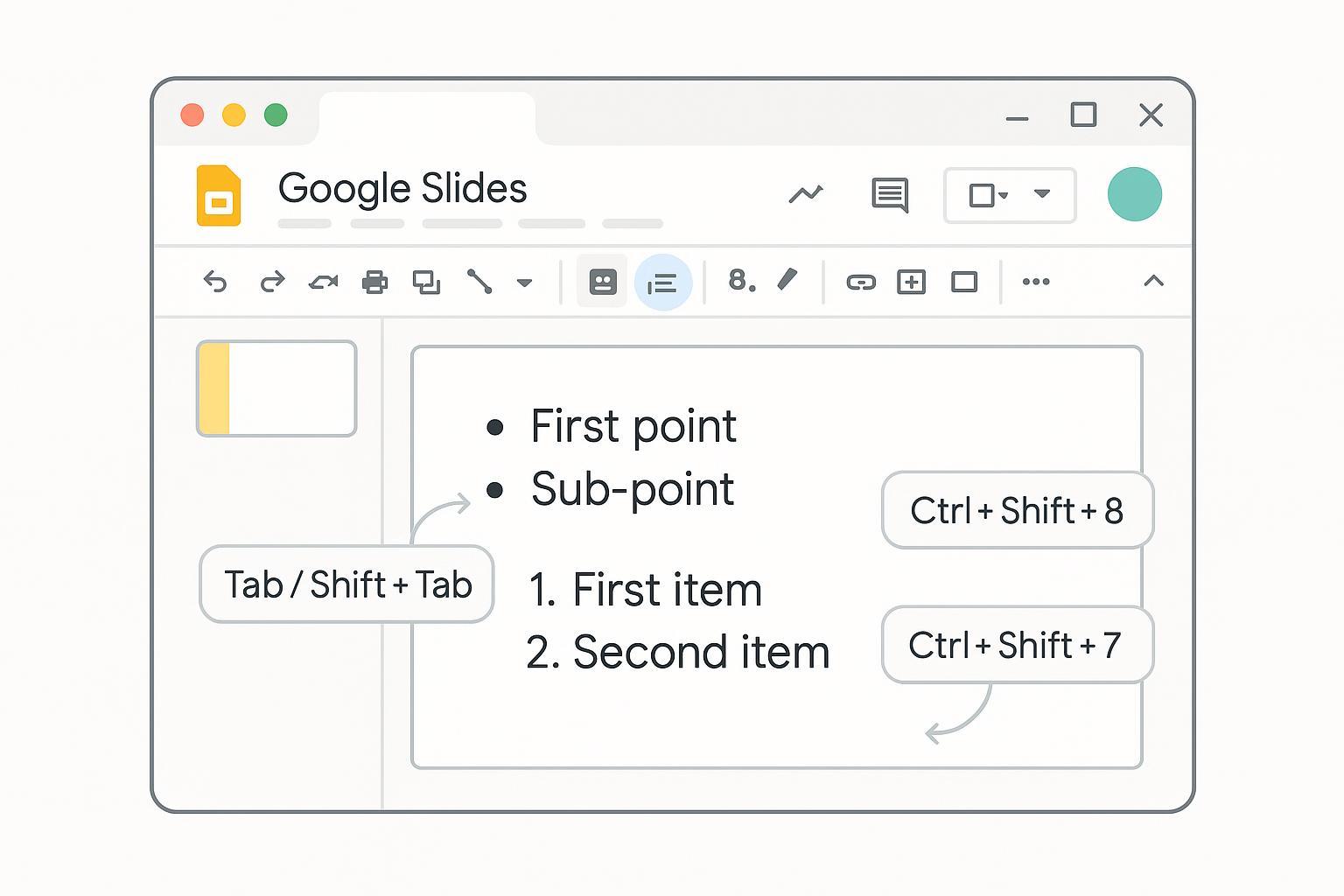The height and width of the screenshot is (896, 1344).
Task: Collapse the toolbar with chevron up
Action: (x=1153, y=281)
